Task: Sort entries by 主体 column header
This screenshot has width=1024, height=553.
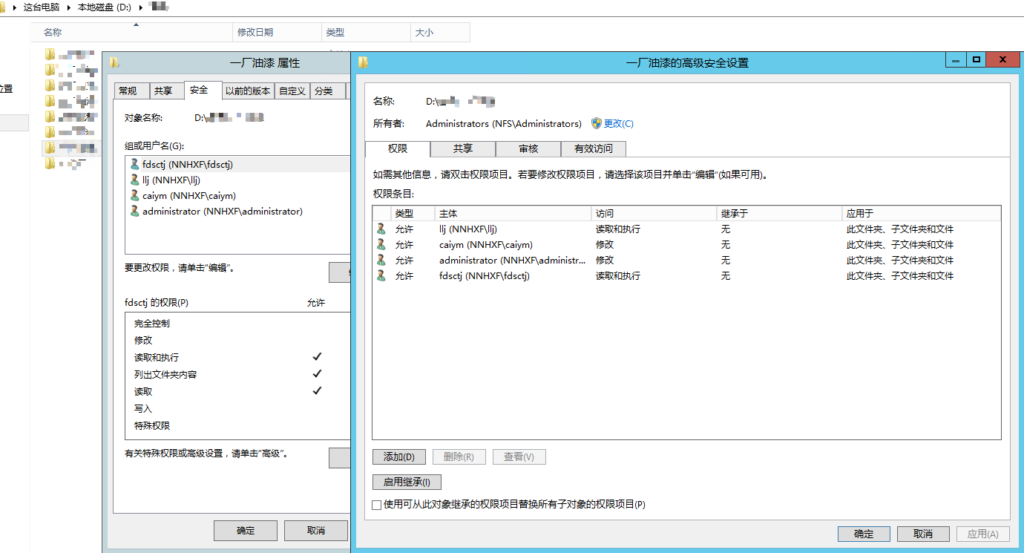Action: point(512,214)
